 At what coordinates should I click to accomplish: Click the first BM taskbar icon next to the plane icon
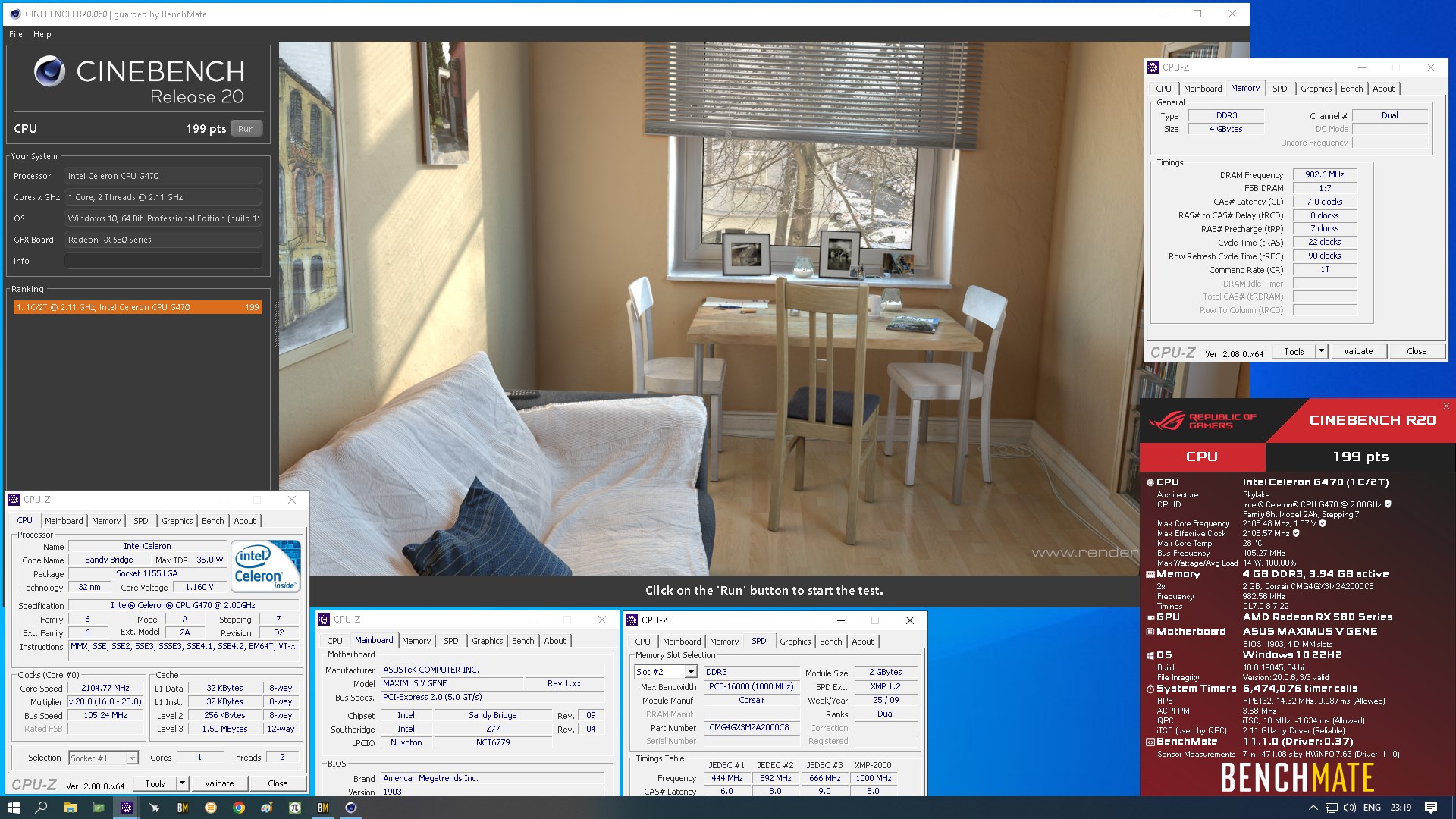183,808
